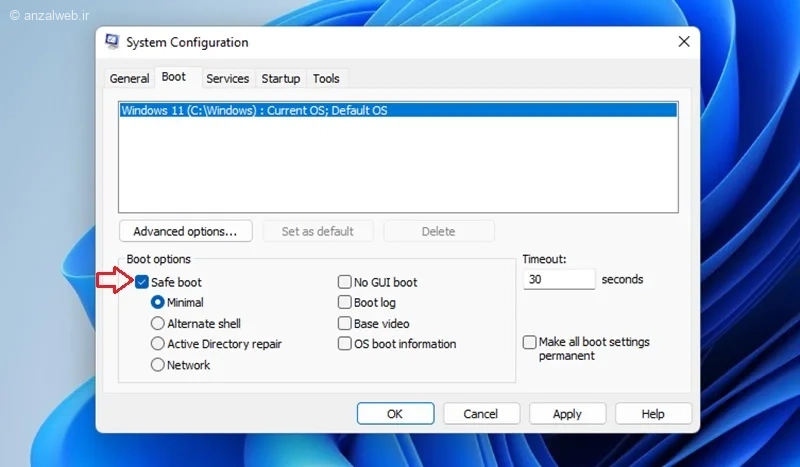Check OS boot information
Image resolution: width=800 pixels, height=467 pixels.
point(344,343)
